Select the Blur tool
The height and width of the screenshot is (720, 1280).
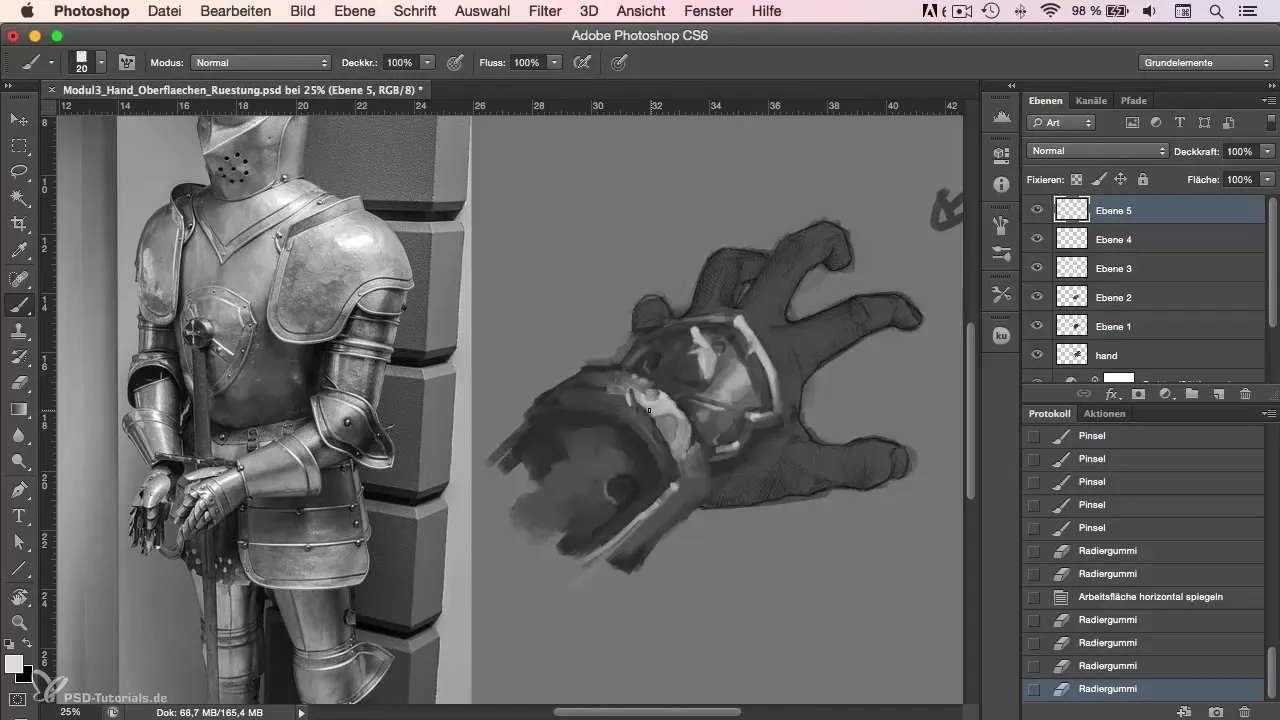pos(19,435)
